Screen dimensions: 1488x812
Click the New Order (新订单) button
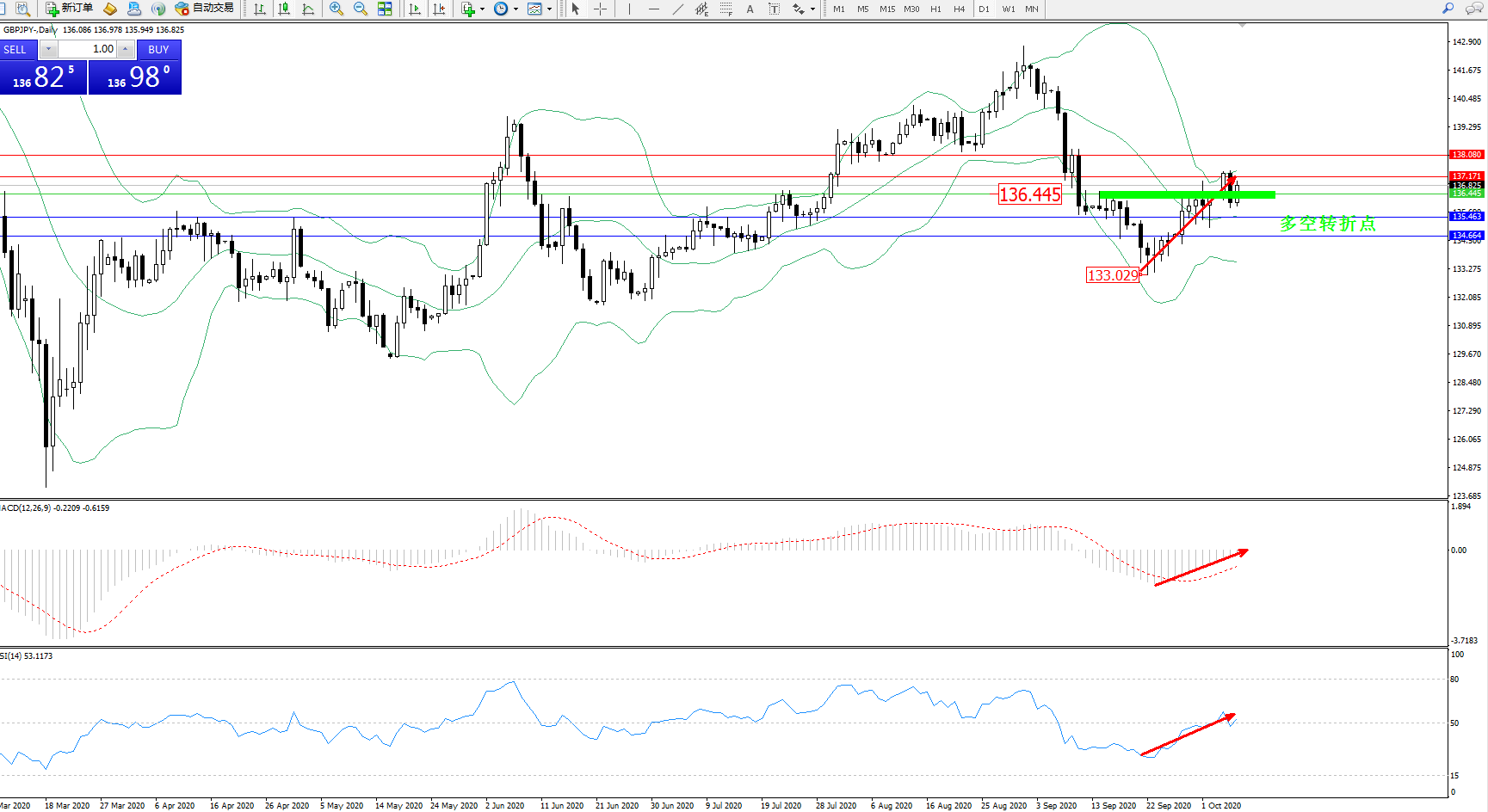pyautogui.click(x=69, y=9)
